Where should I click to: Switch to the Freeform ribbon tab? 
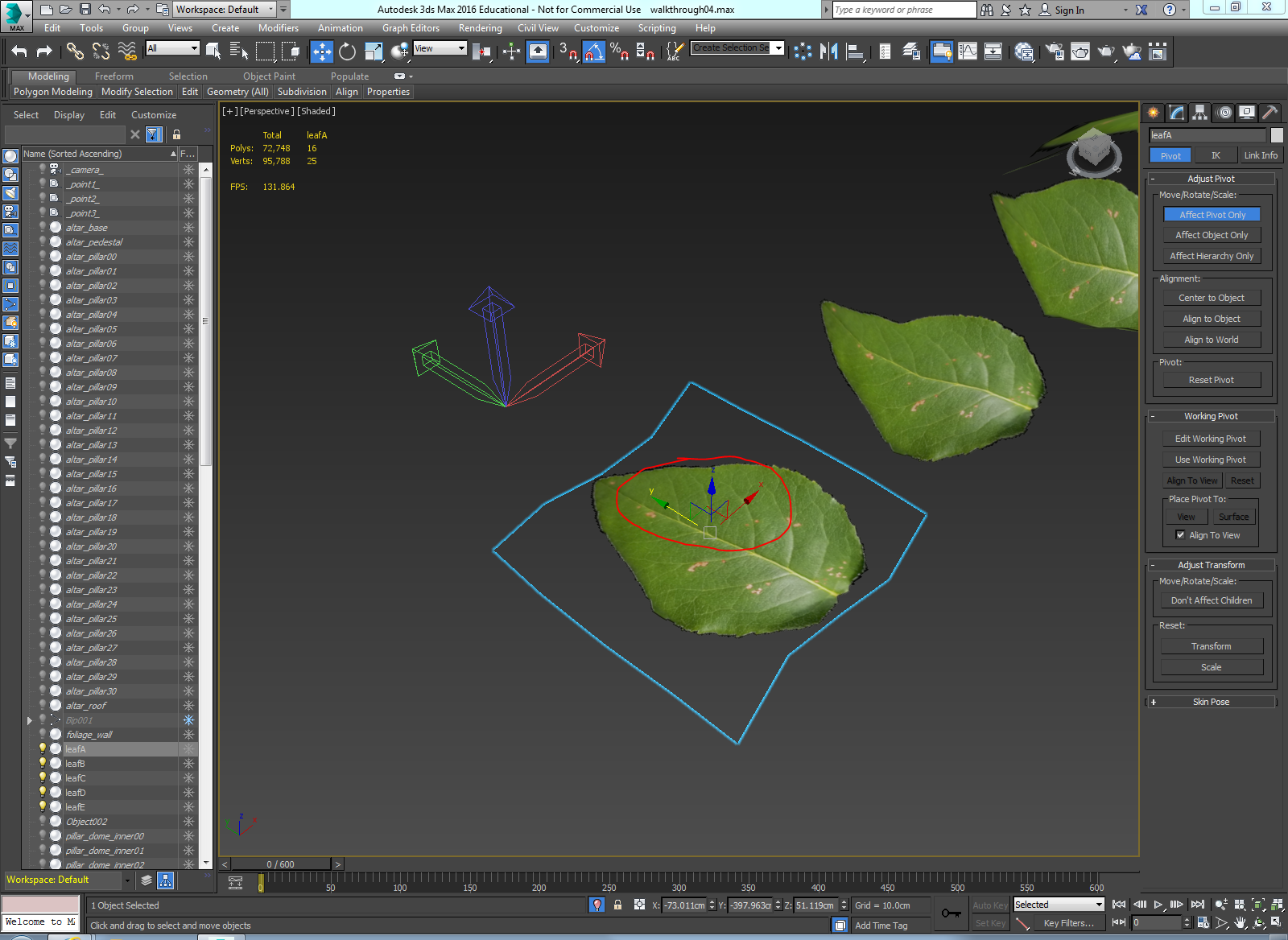pyautogui.click(x=114, y=76)
